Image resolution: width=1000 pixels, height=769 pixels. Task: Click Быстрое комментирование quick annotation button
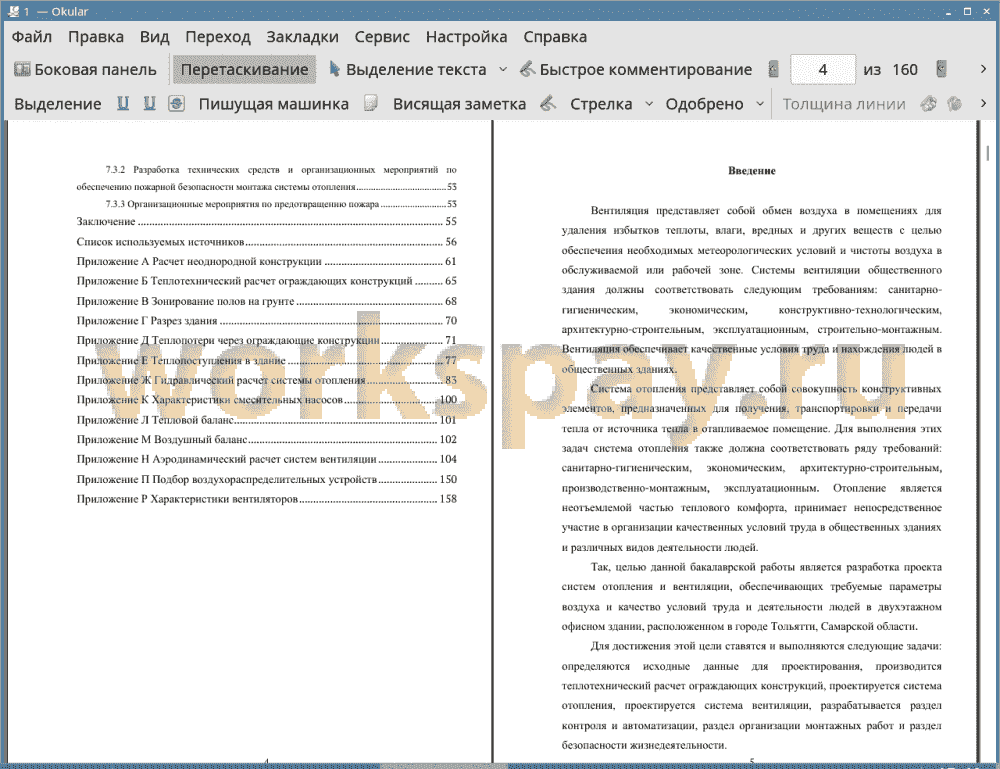pyautogui.click(x=636, y=70)
